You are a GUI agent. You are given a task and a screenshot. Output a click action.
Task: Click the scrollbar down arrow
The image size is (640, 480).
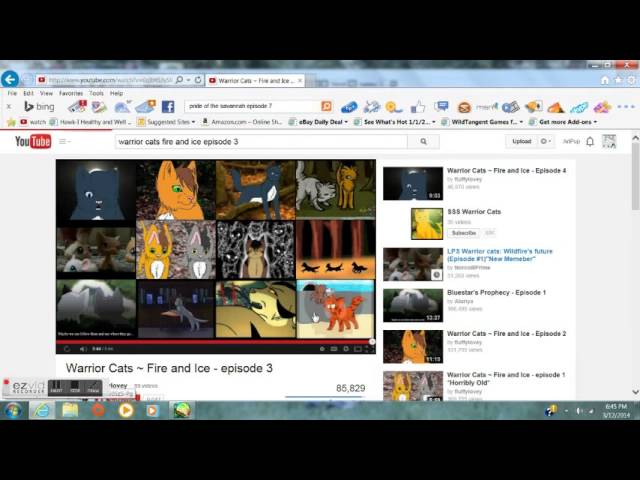tap(635, 392)
